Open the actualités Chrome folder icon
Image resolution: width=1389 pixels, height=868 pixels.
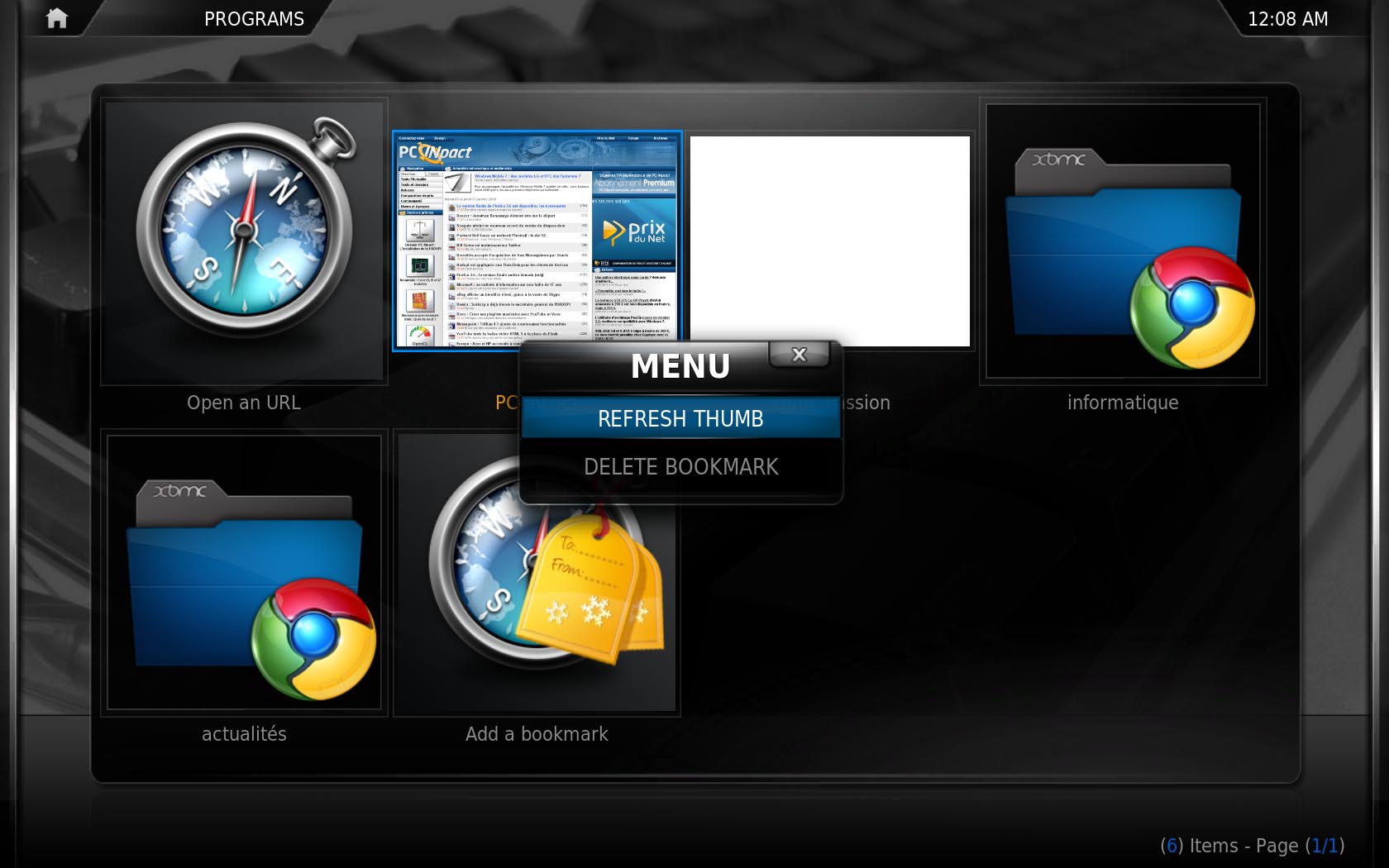click(244, 572)
